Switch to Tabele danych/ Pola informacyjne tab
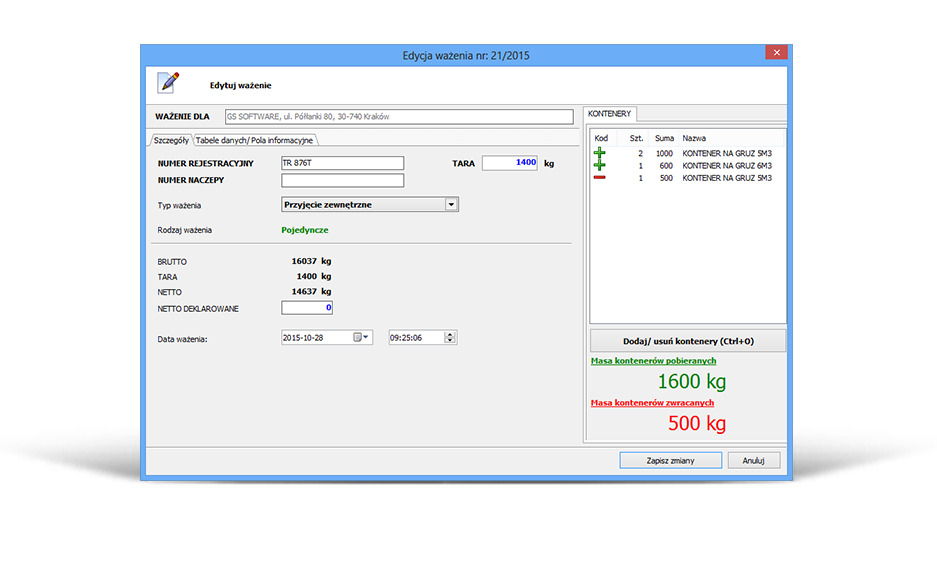Image resolution: width=937 pixels, height=575 pixels. tap(255, 140)
